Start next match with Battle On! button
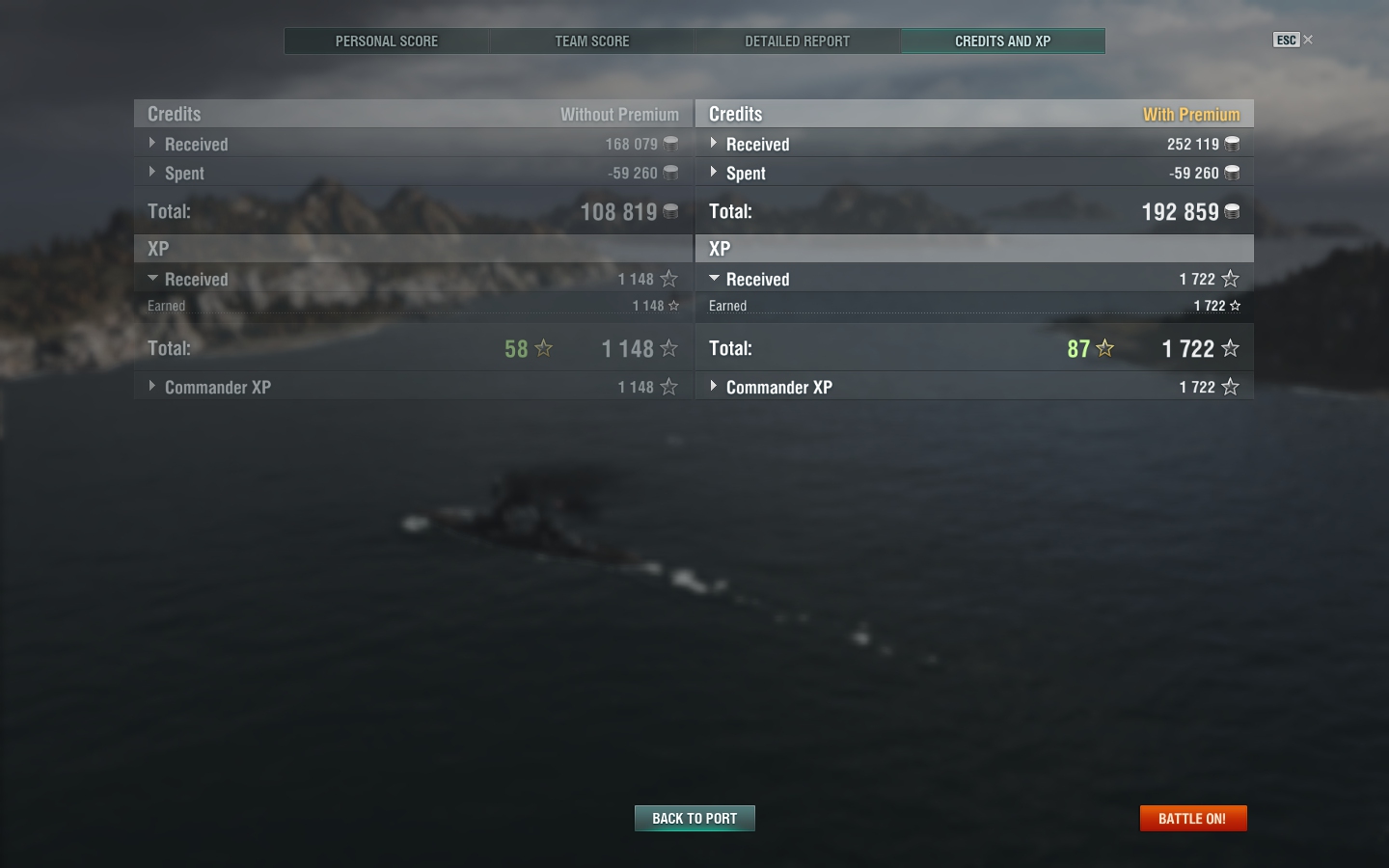Screen dimensions: 1389x868 click(x=1193, y=818)
